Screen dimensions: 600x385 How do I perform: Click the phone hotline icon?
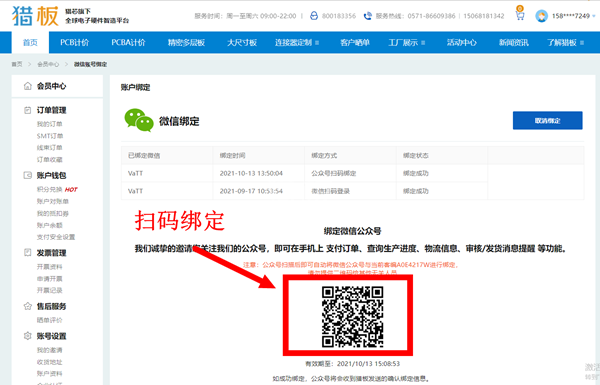pyautogui.click(x=368, y=16)
